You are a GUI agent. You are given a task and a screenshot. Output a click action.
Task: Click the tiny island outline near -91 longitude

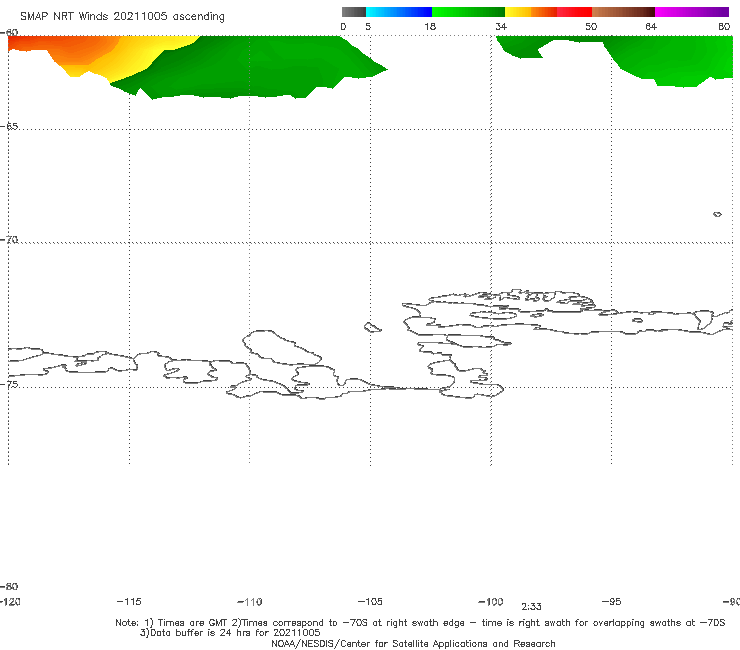pyautogui.click(x=717, y=214)
